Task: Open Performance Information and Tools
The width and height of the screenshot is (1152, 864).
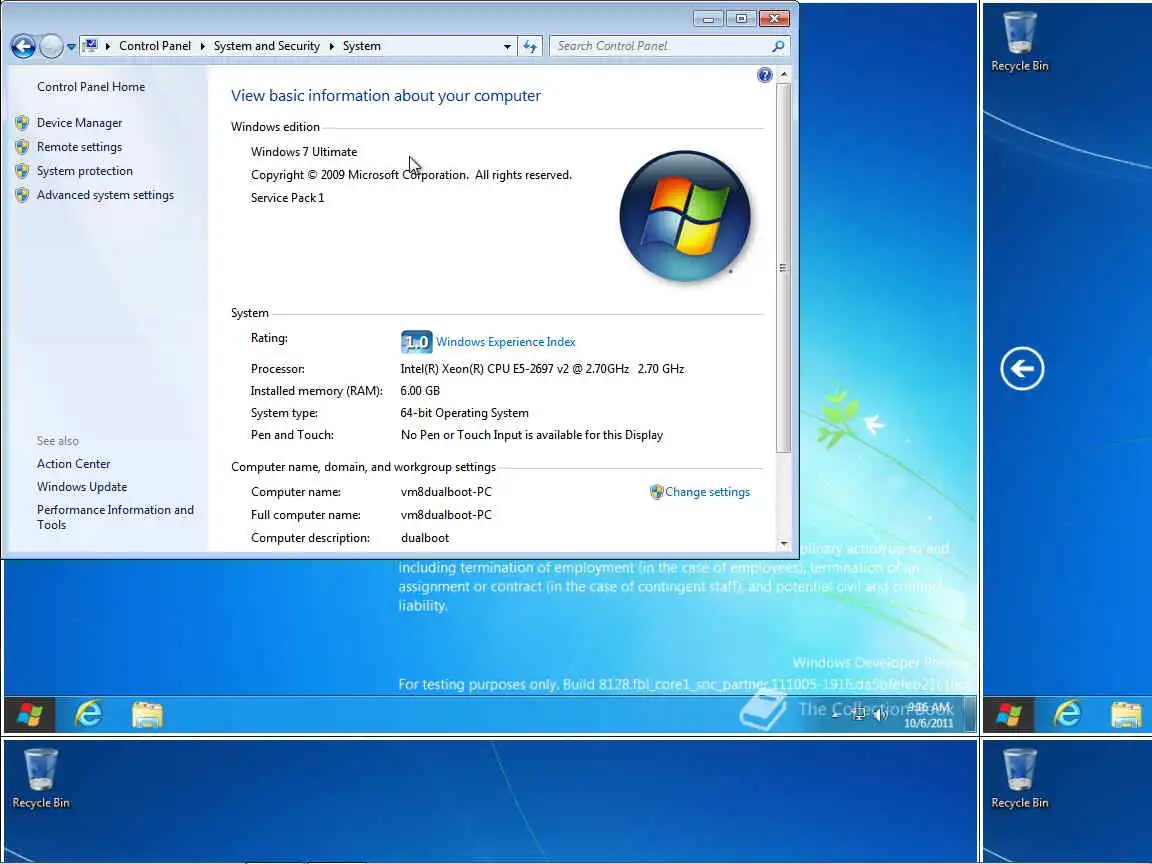Action: (x=115, y=517)
